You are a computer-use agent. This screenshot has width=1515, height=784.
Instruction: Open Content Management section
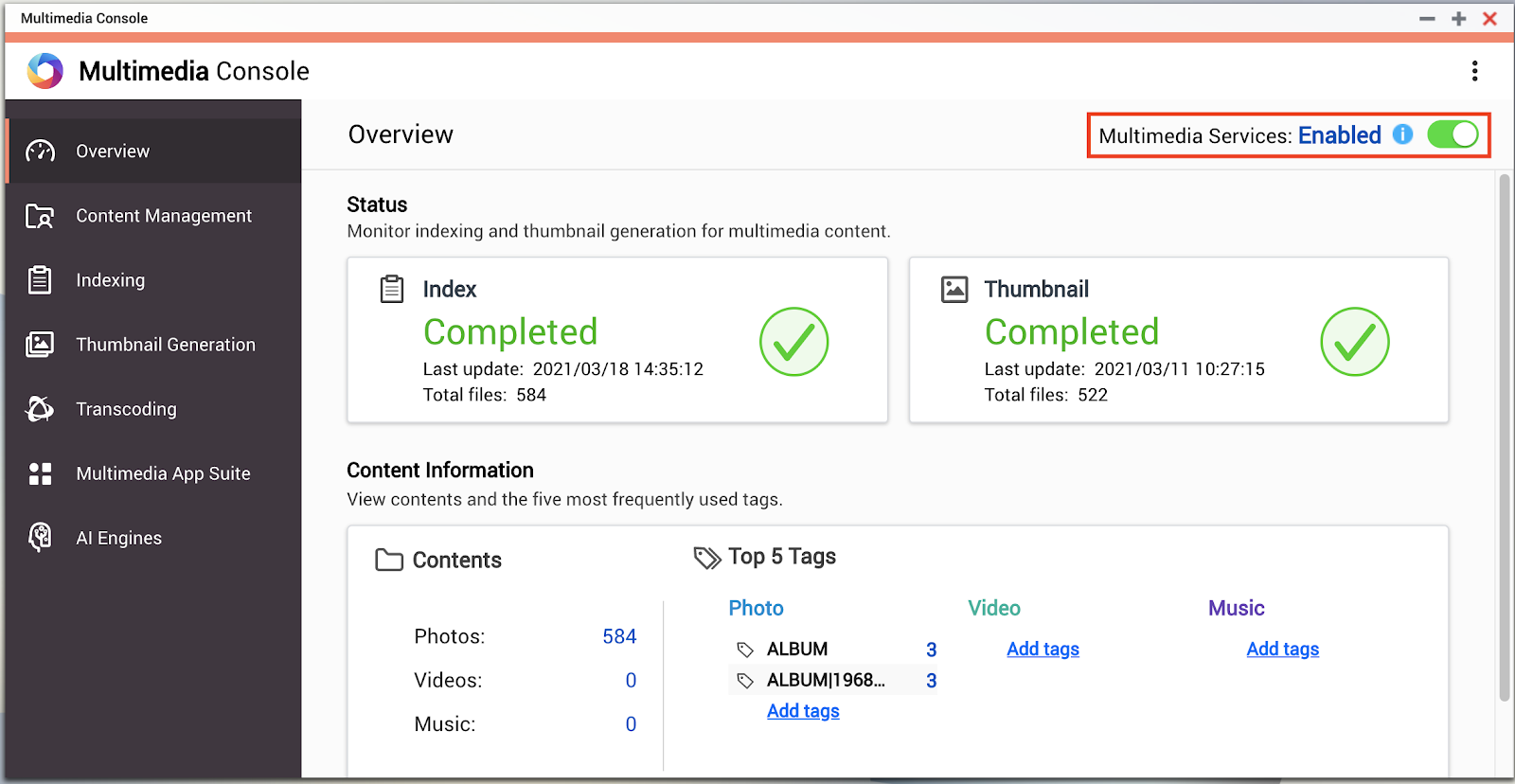point(153,216)
